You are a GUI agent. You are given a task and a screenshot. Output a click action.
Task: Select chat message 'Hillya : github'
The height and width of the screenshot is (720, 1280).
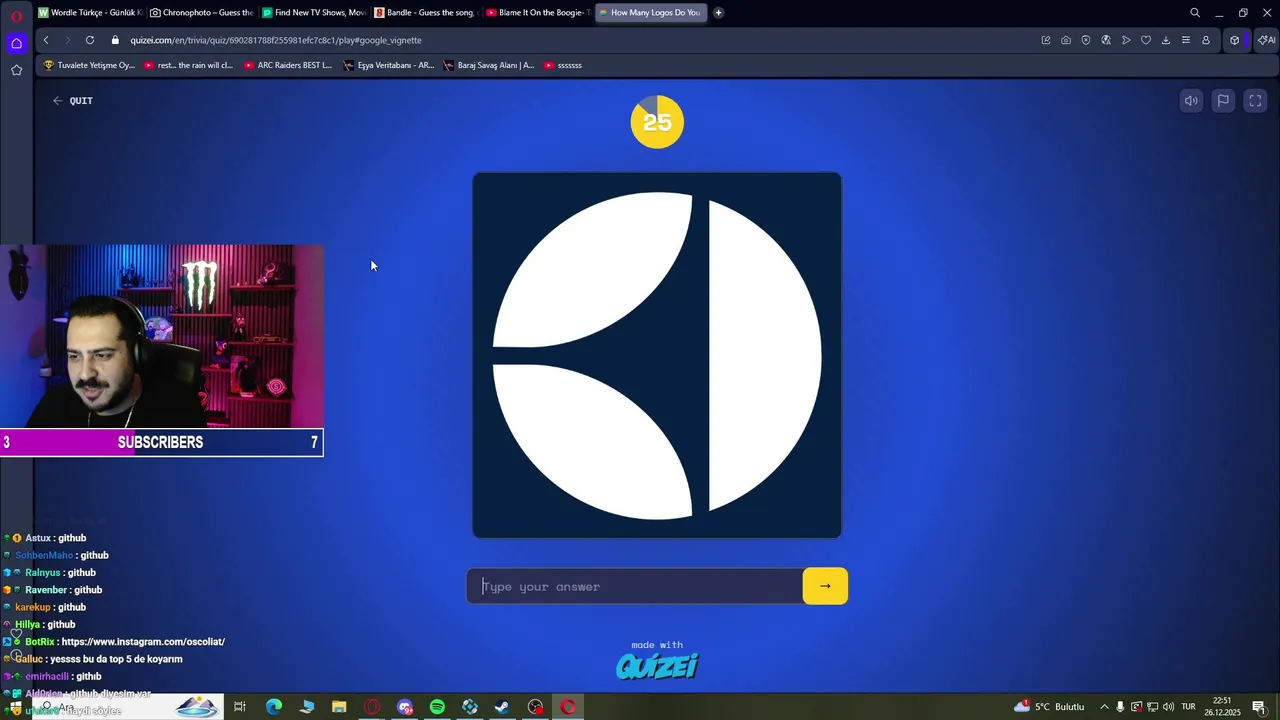coord(45,625)
